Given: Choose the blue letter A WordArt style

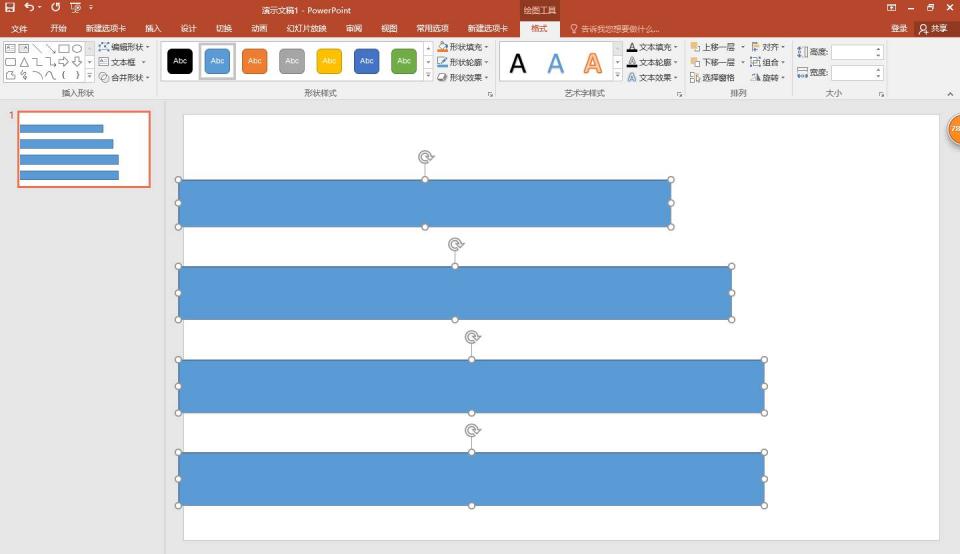Looking at the screenshot, I should tap(555, 64).
